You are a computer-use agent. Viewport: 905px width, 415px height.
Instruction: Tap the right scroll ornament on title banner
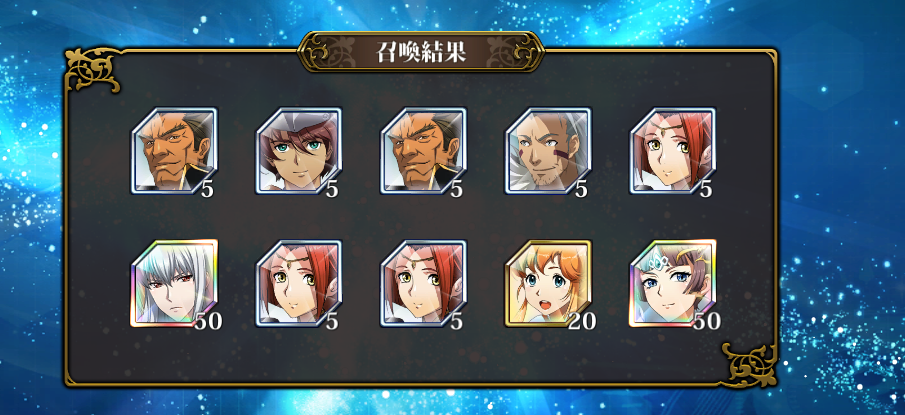(522, 52)
